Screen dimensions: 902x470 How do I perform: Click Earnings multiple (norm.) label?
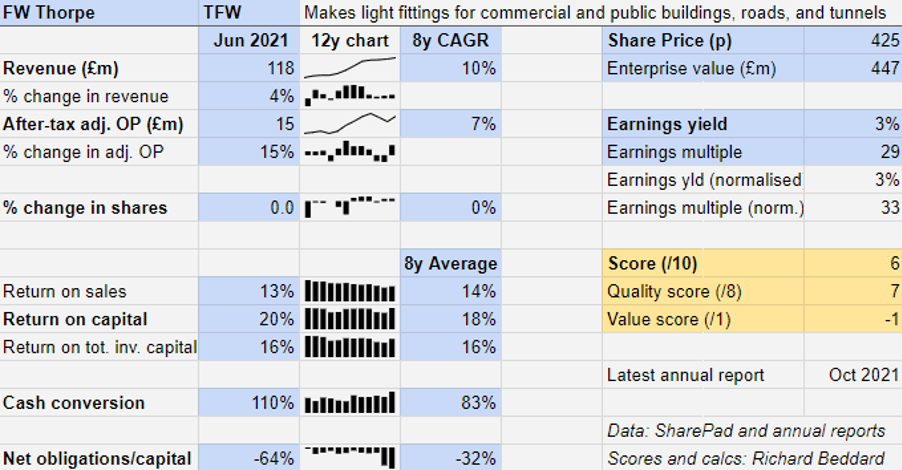pyautogui.click(x=703, y=207)
